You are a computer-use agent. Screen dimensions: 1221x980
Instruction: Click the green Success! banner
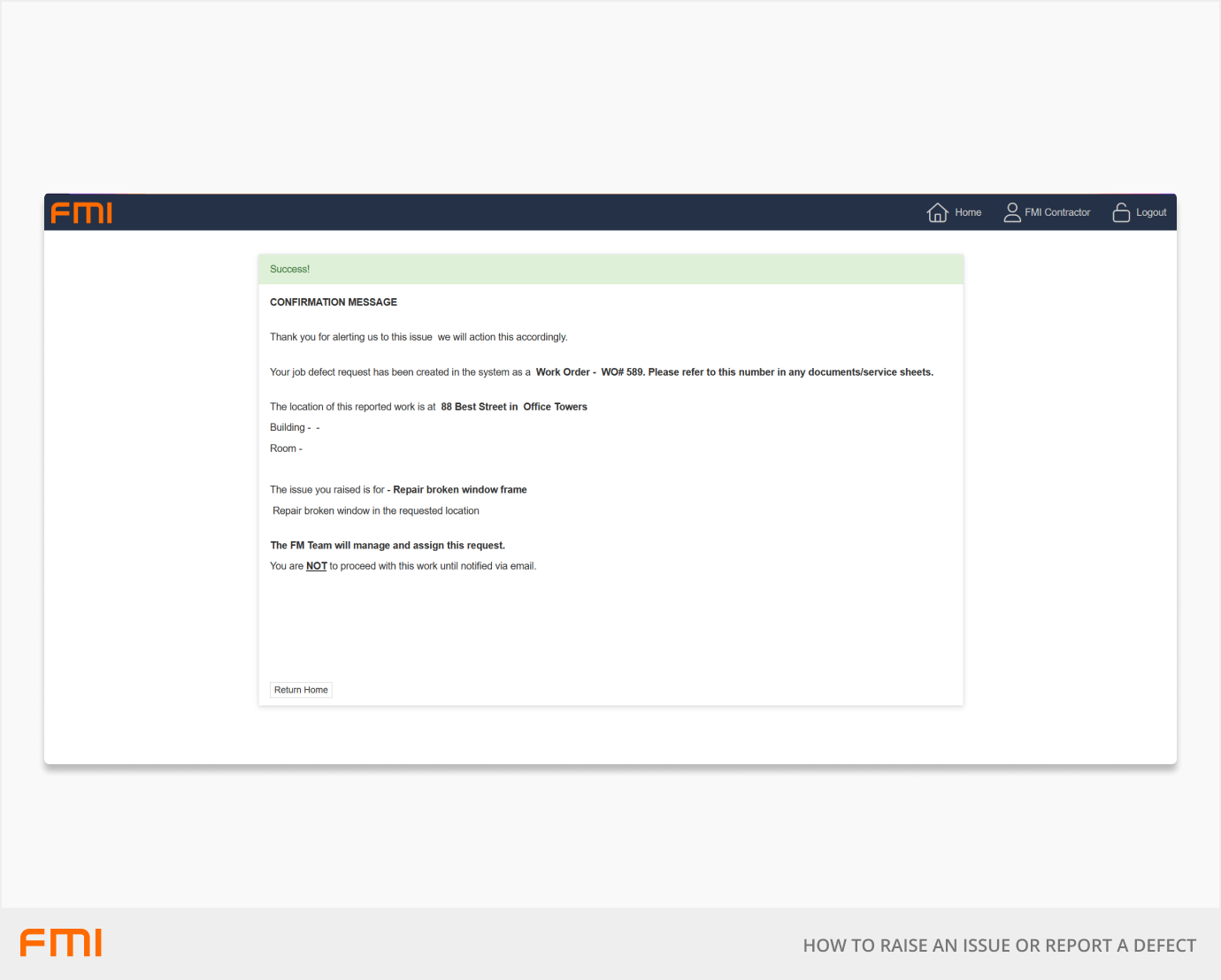[x=610, y=269]
